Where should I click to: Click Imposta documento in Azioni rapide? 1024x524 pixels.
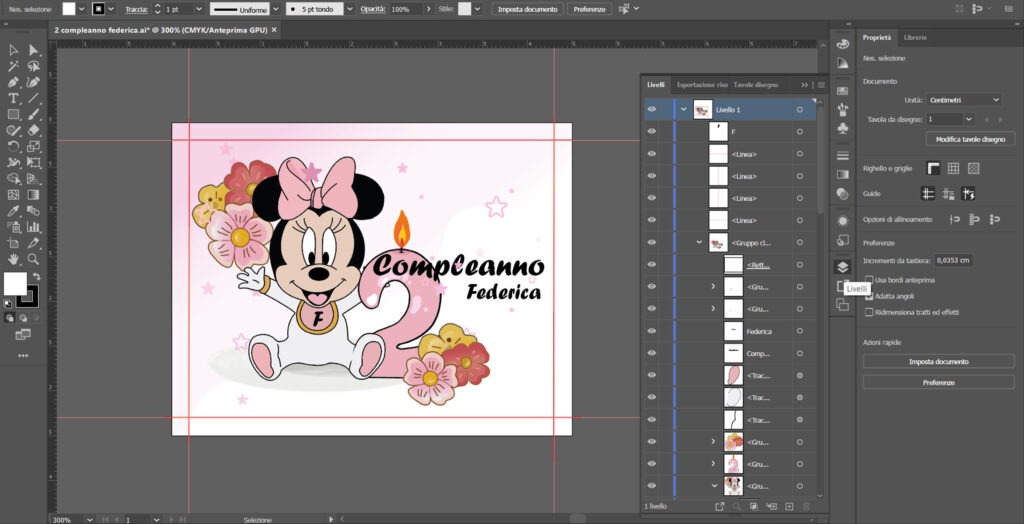[x=938, y=361]
